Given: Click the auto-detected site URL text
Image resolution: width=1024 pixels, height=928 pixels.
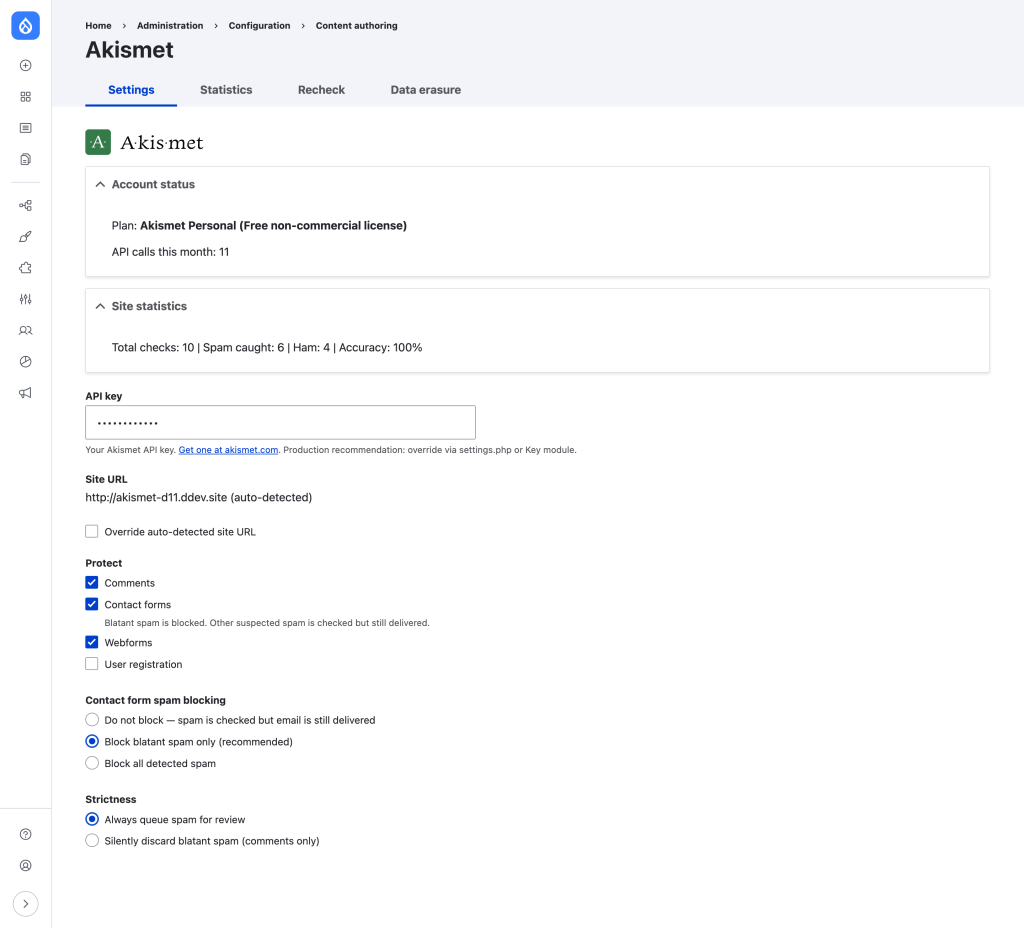Looking at the screenshot, I should click(x=199, y=498).
